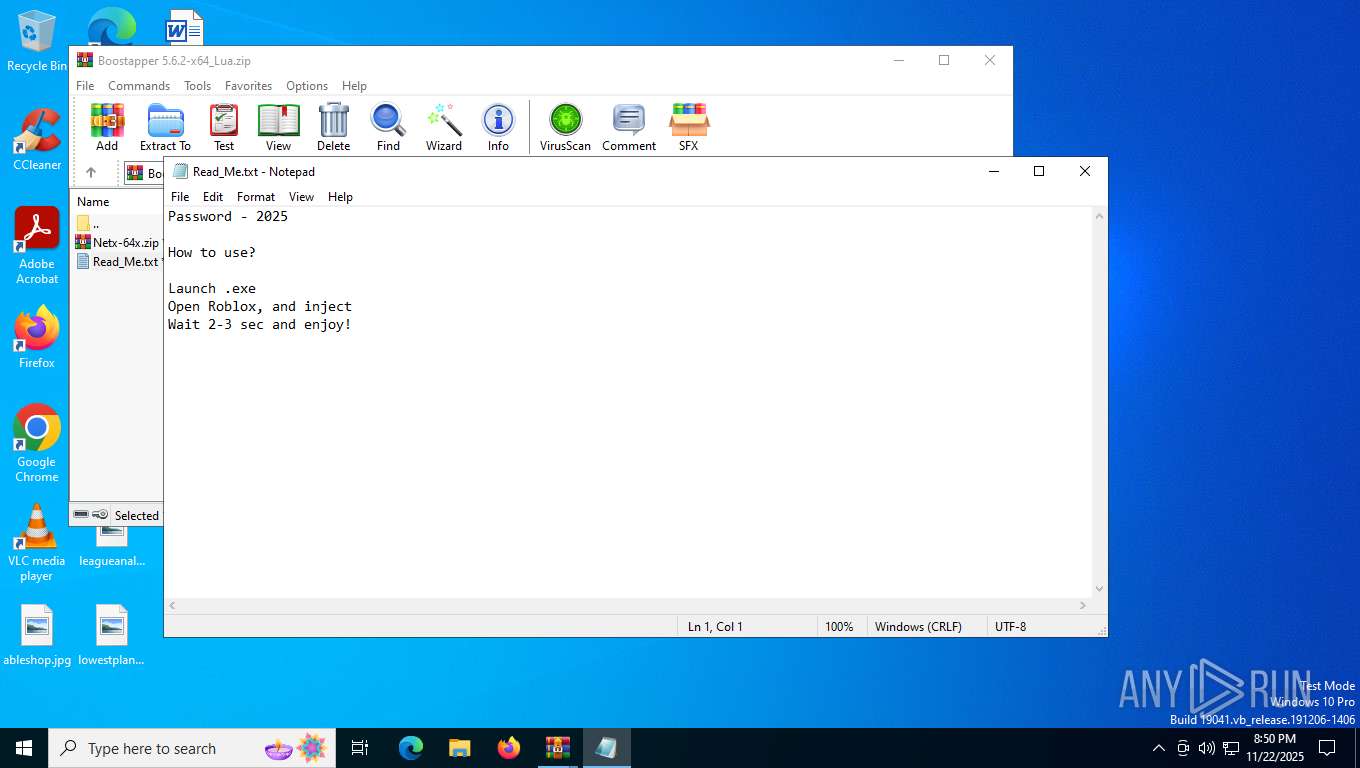Open WinRAR Commands menu
Image resolution: width=1360 pixels, height=768 pixels.
coord(139,86)
